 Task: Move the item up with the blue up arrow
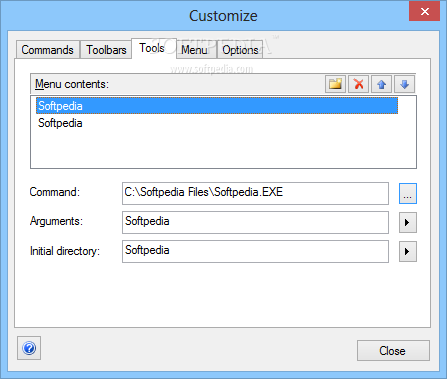tap(381, 84)
